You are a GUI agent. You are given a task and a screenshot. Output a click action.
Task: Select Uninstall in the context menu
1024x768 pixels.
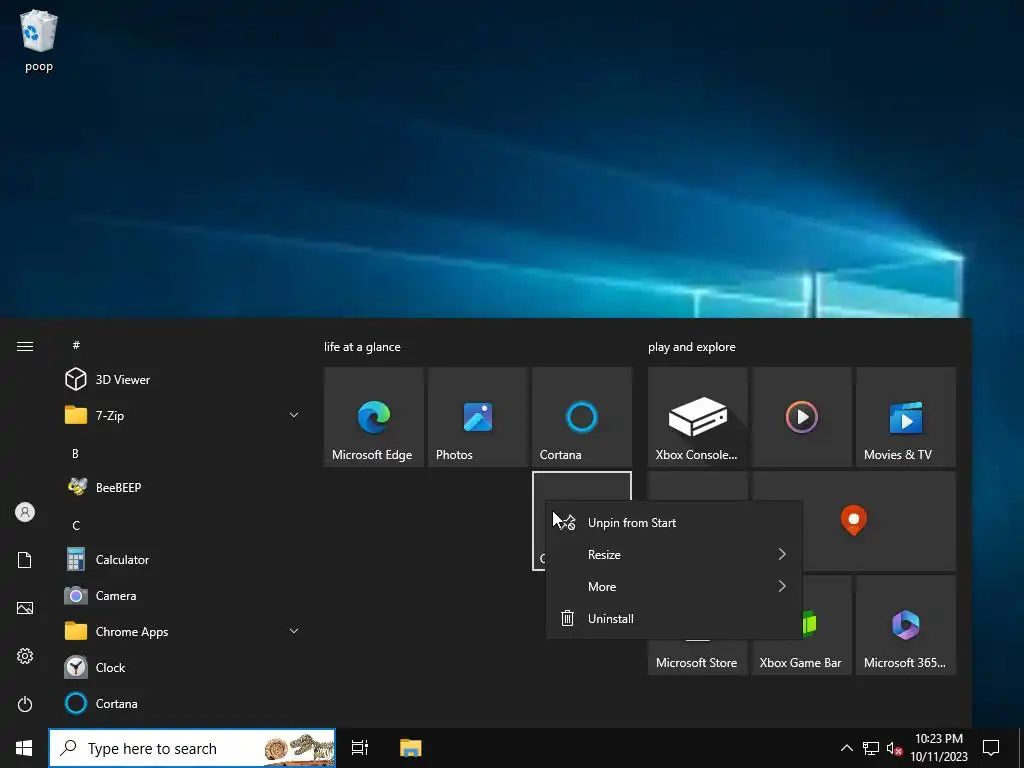[673, 618]
